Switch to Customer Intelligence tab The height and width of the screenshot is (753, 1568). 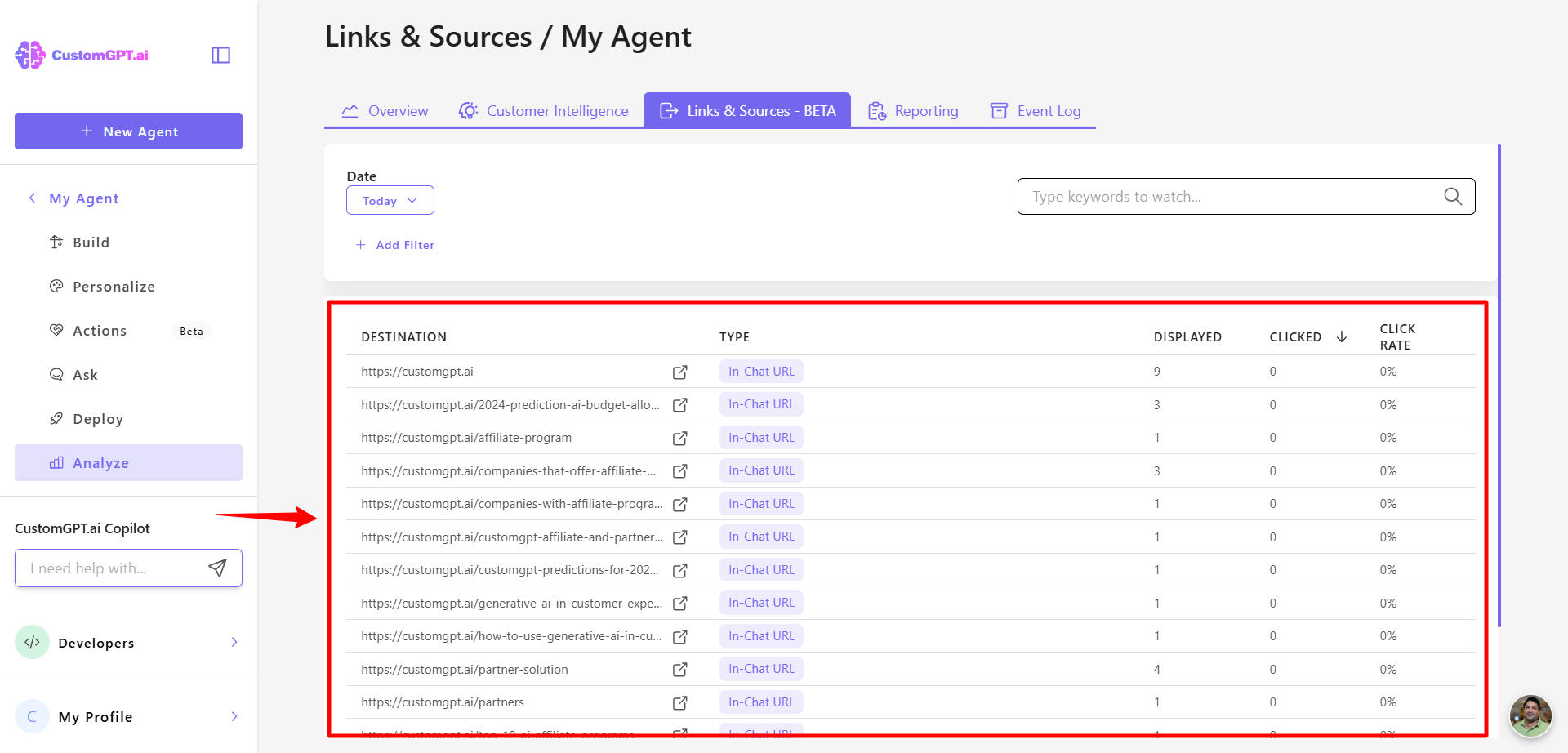pos(544,110)
